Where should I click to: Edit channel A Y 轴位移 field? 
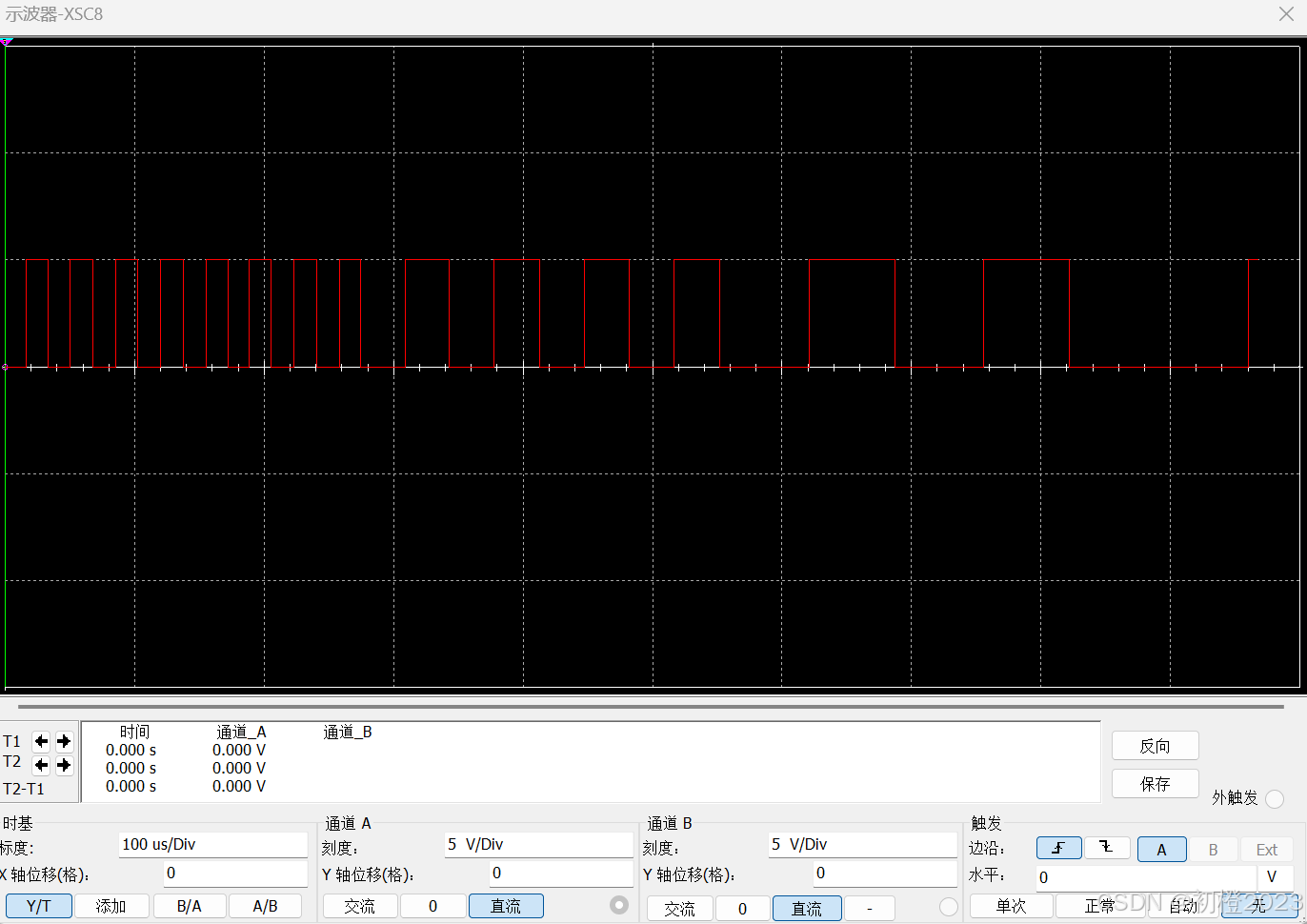[561, 874]
